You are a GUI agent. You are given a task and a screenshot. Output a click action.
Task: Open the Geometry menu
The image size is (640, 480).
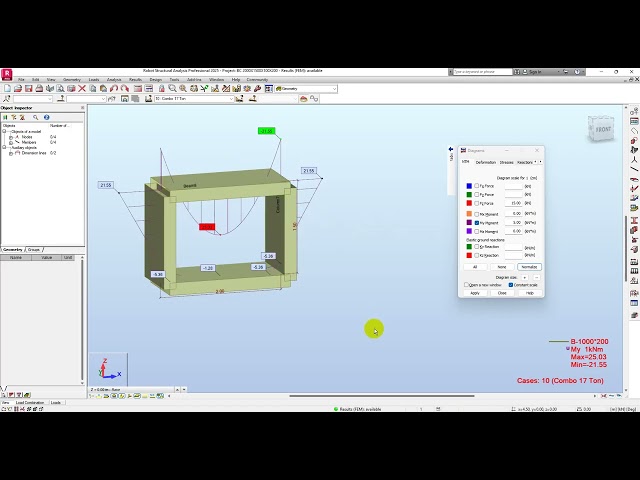tap(72, 80)
